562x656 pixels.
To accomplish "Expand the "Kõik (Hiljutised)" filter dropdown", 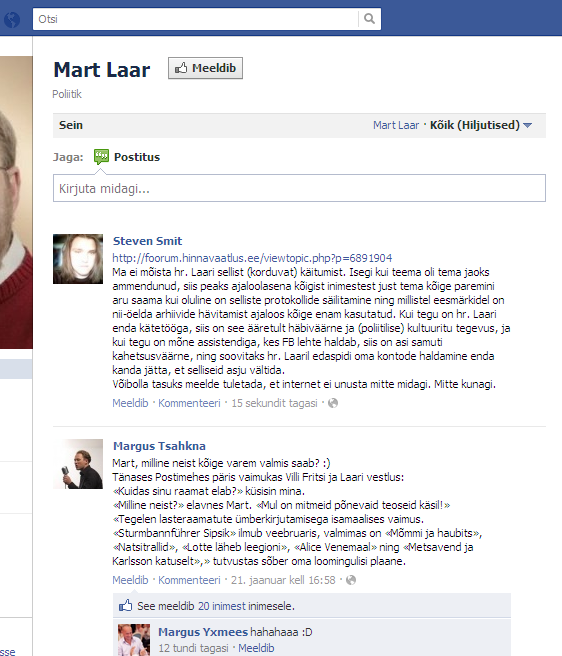I will [481, 125].
